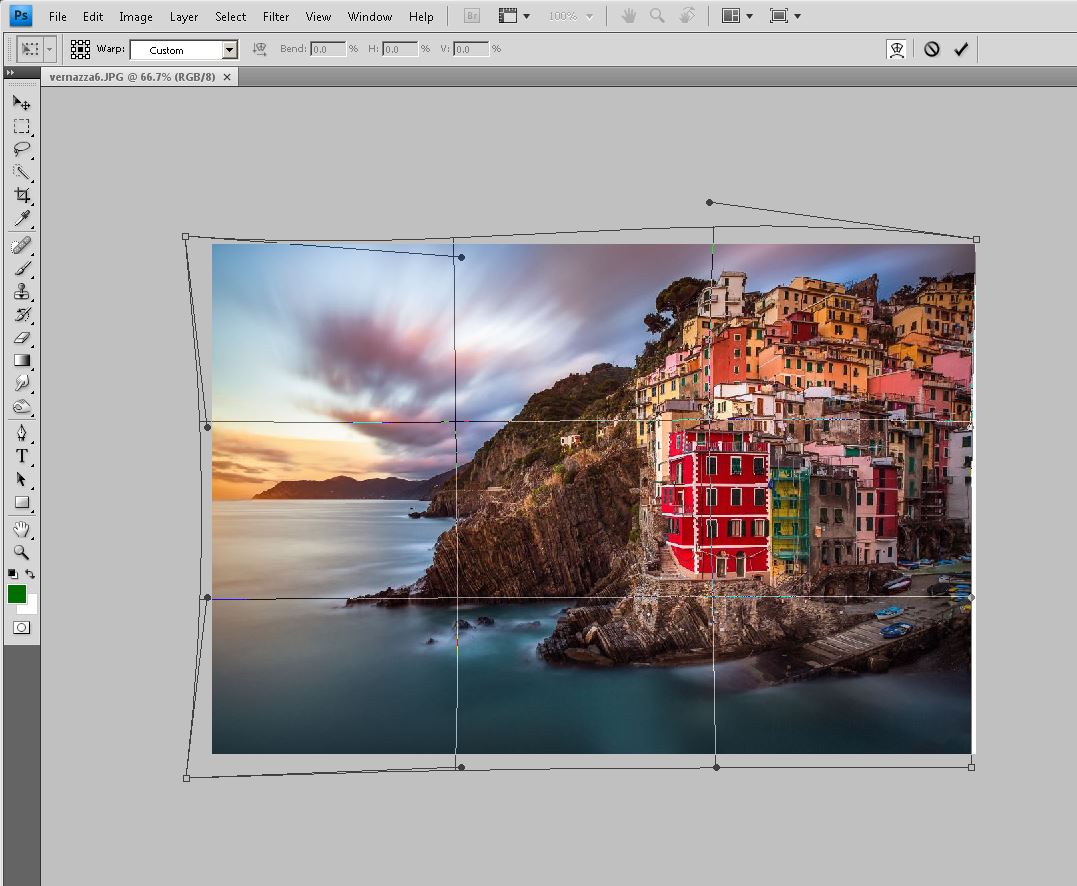Activate the Eraser tool
The image size is (1077, 886).
tap(21, 337)
